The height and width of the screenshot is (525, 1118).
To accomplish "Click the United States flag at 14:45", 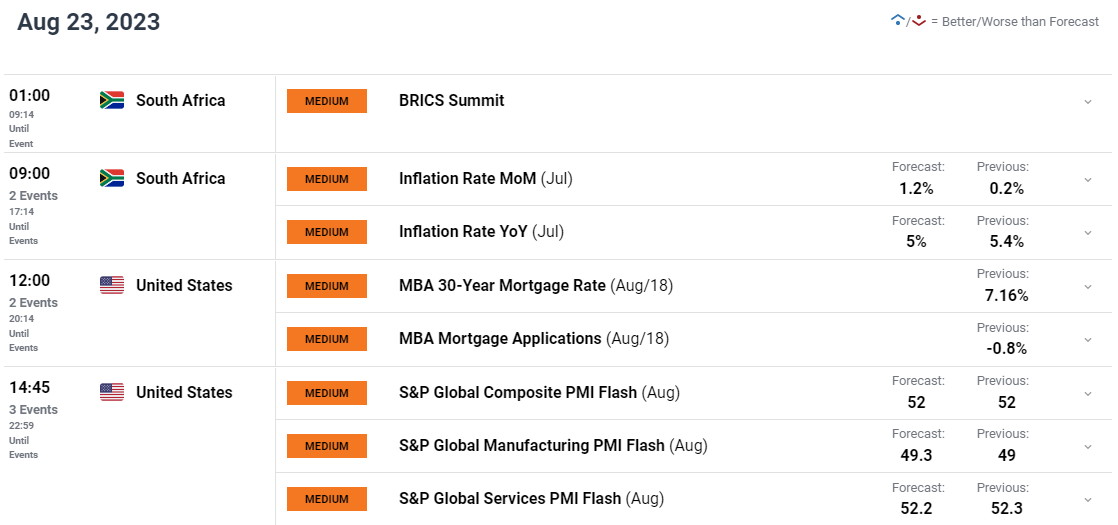I will click(x=111, y=392).
